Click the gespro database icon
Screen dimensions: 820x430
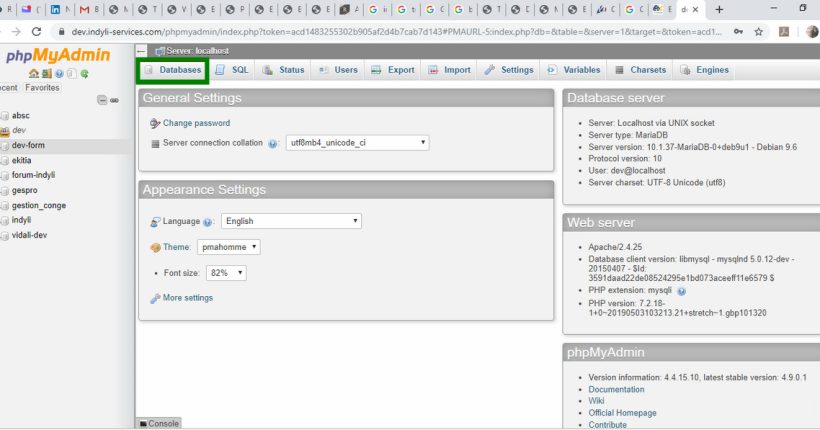tap(5, 191)
